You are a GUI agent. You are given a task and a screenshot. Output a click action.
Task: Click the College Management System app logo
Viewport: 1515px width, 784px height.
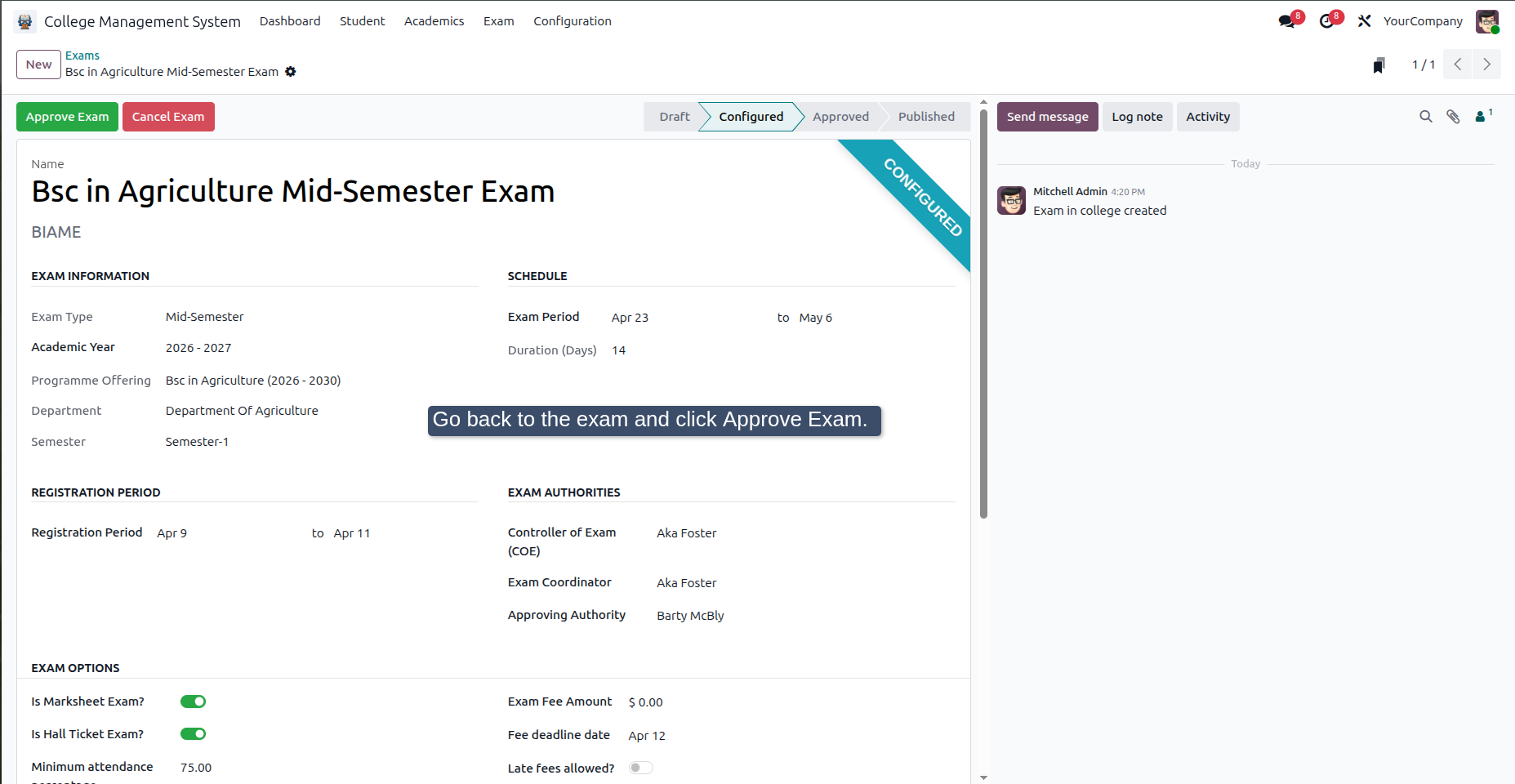click(x=25, y=21)
